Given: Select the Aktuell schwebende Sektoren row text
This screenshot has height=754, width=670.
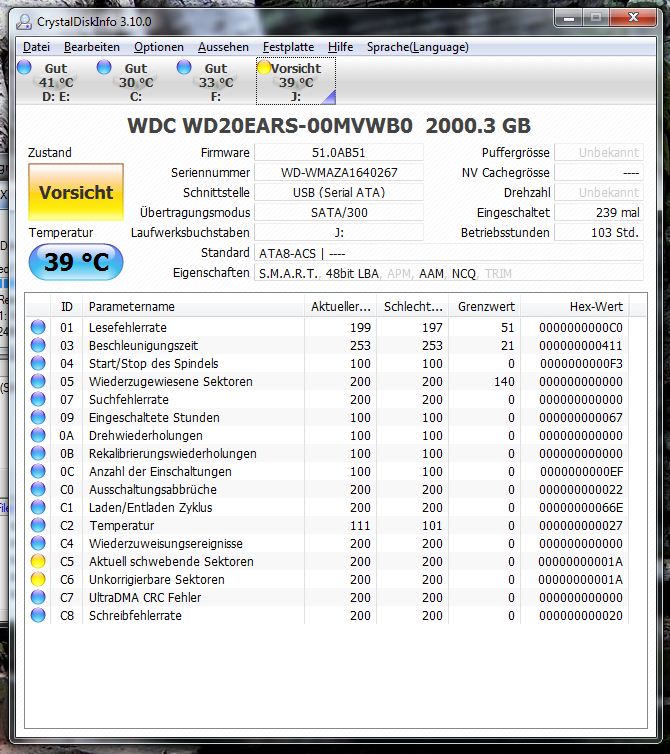Looking at the screenshot, I should click(171, 561).
